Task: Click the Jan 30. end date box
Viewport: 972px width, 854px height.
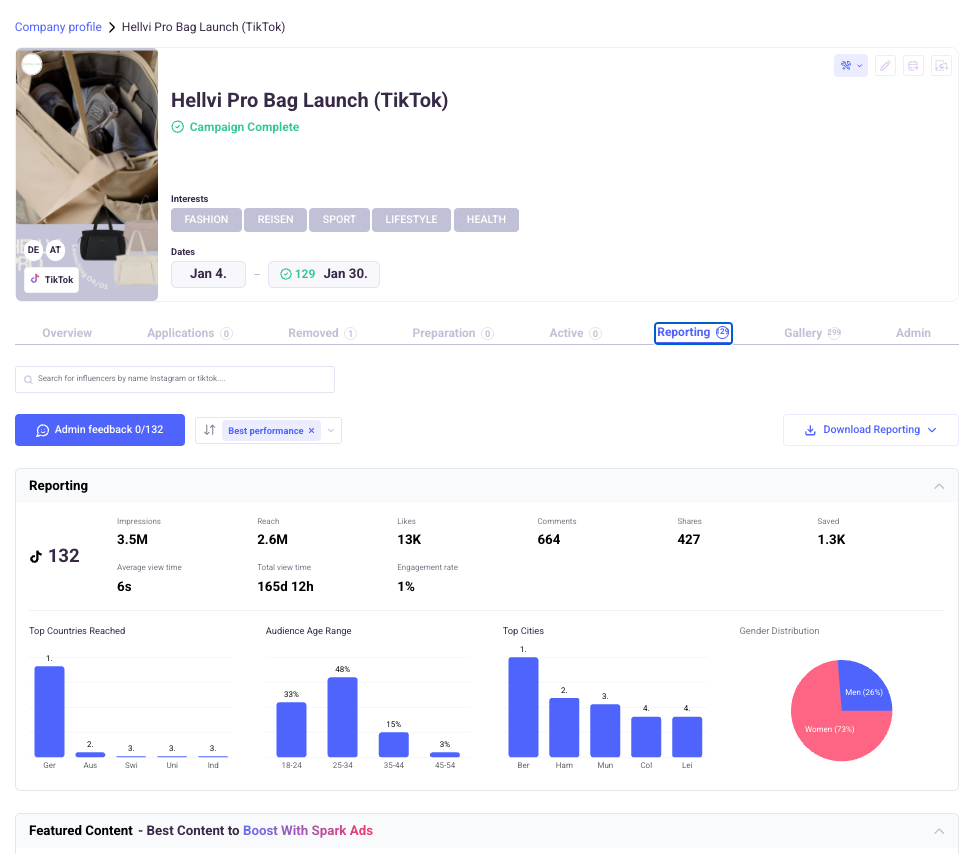Action: coord(324,274)
